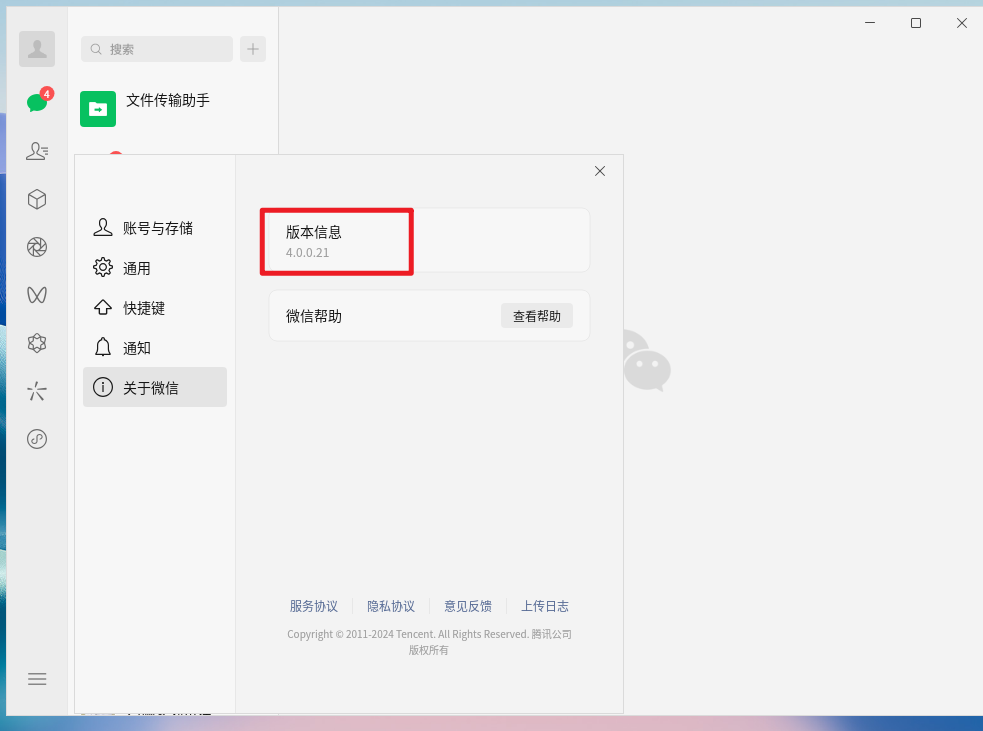Click the 查看帮助 button
The image size is (983, 731).
click(x=537, y=316)
